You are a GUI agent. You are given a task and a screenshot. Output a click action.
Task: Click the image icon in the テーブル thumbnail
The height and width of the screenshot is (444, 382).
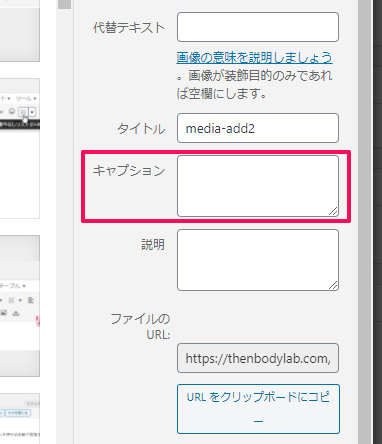[x=4, y=313]
